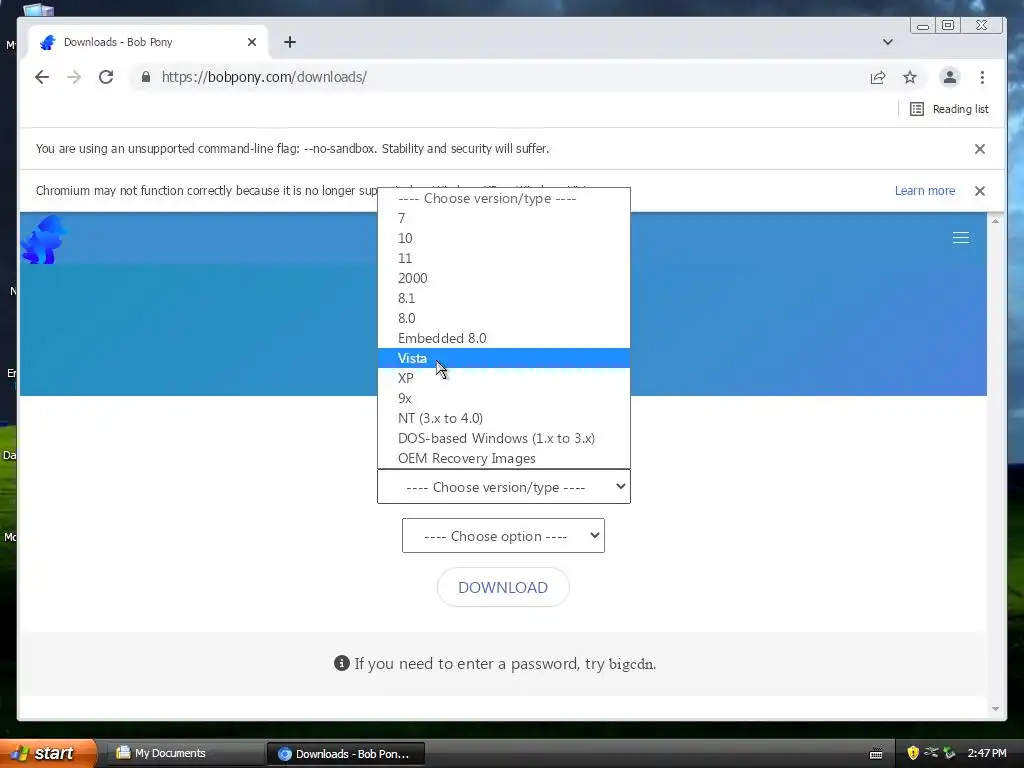Select 9x from the version list
This screenshot has width=1024, height=768.
pos(504,398)
